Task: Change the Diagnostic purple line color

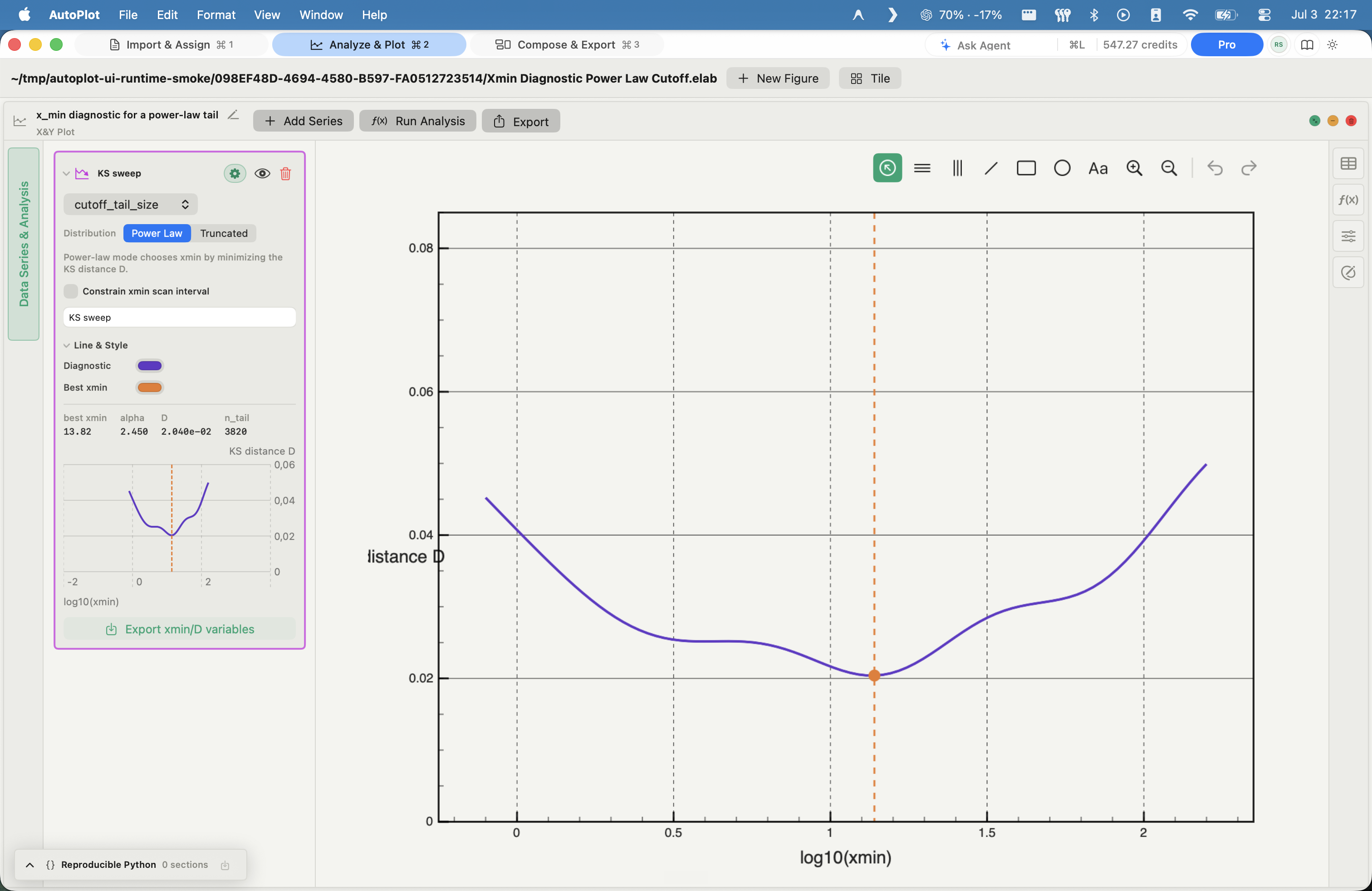Action: [x=149, y=365]
